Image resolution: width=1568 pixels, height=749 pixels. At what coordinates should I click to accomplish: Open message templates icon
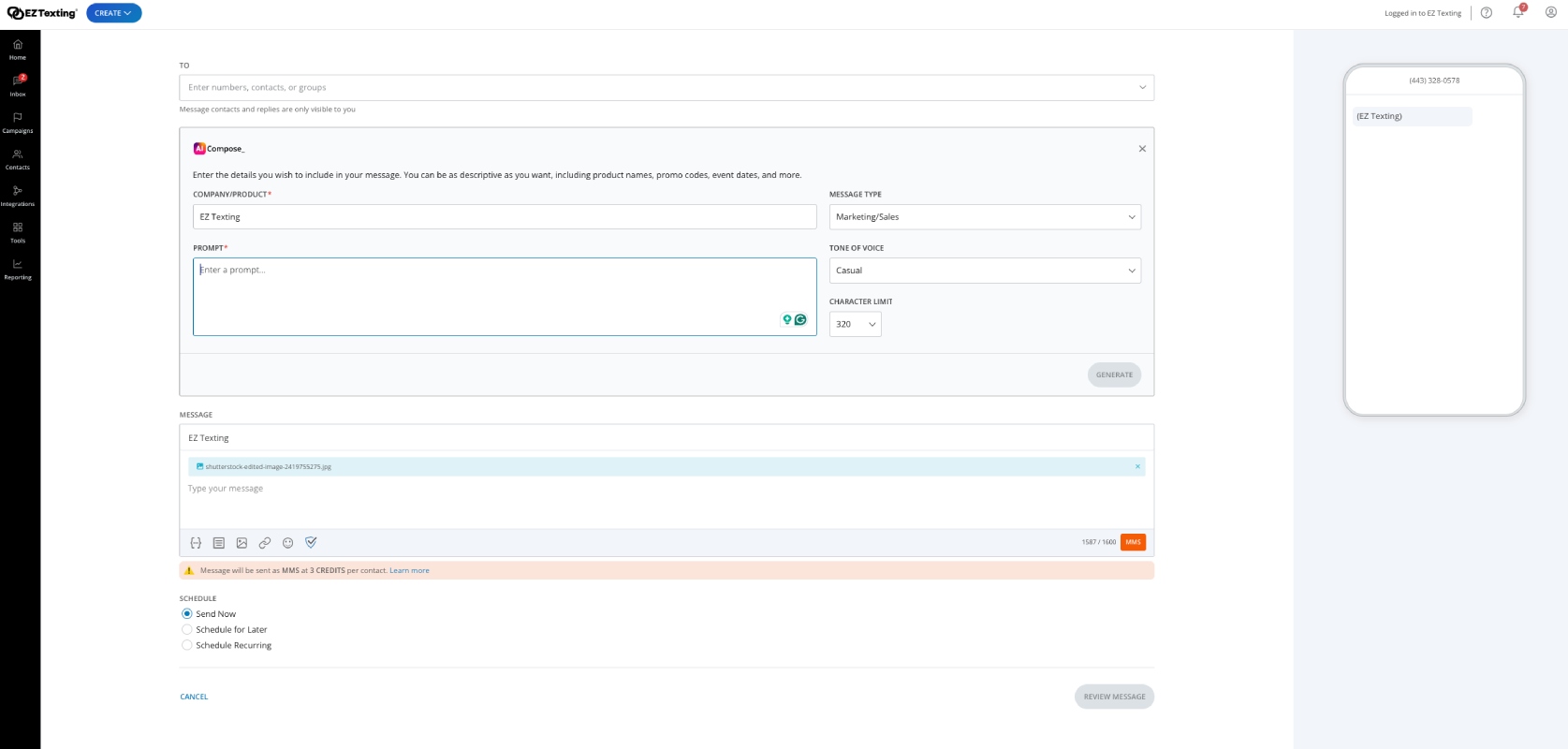click(x=219, y=543)
